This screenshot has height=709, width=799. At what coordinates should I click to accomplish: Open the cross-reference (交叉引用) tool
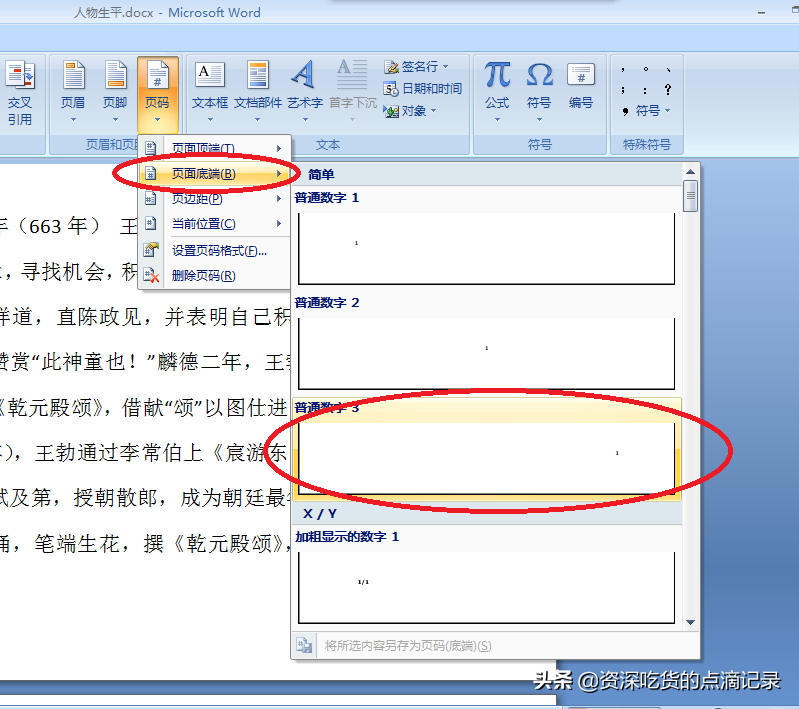20,93
